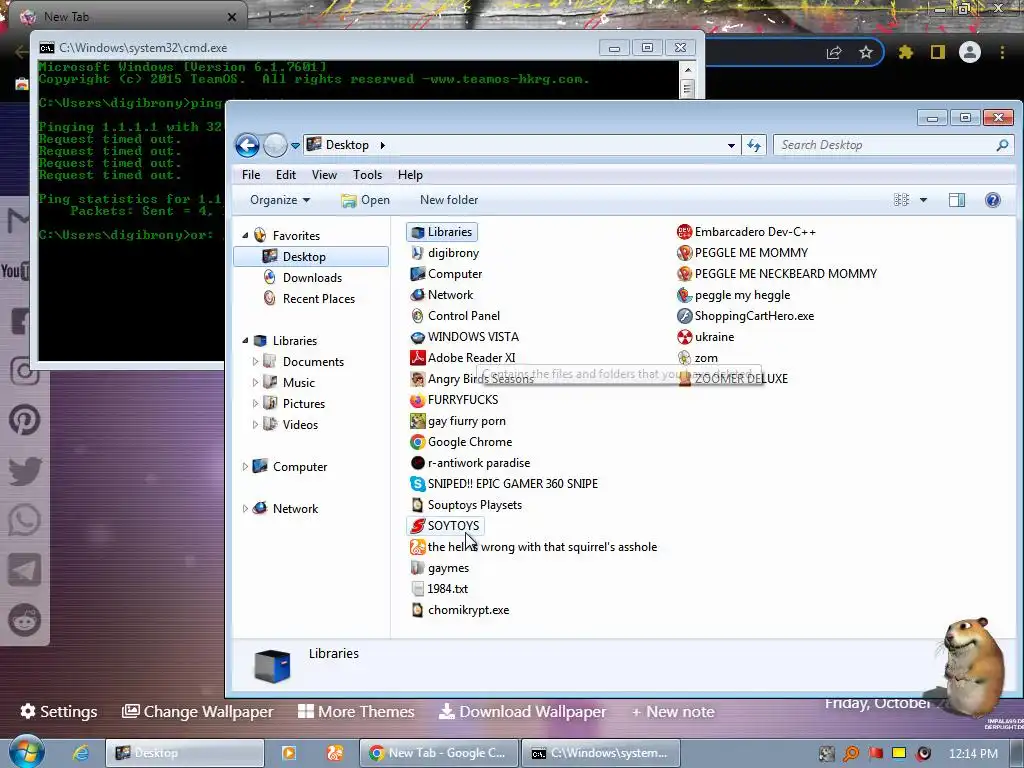The height and width of the screenshot is (768, 1024).
Task: Select the digibrony user folder
Action: 445,253
